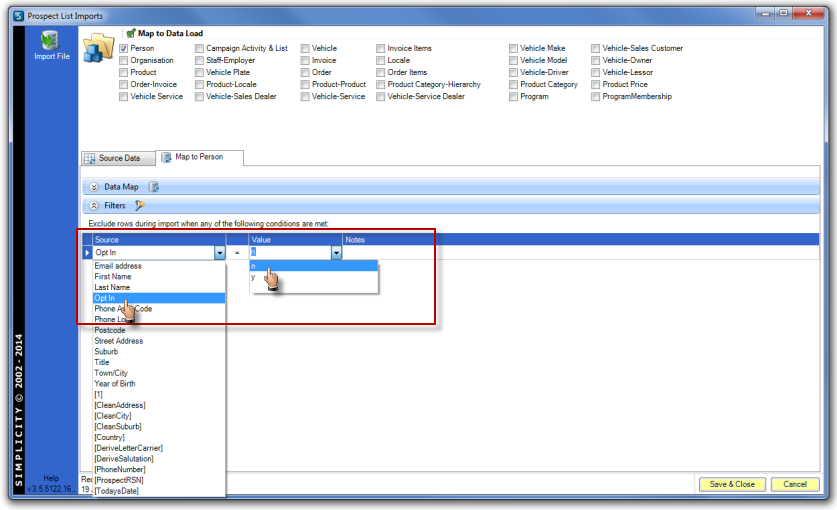The width and height of the screenshot is (837, 510).
Task: Click the equals operator cell
Action: point(237,253)
